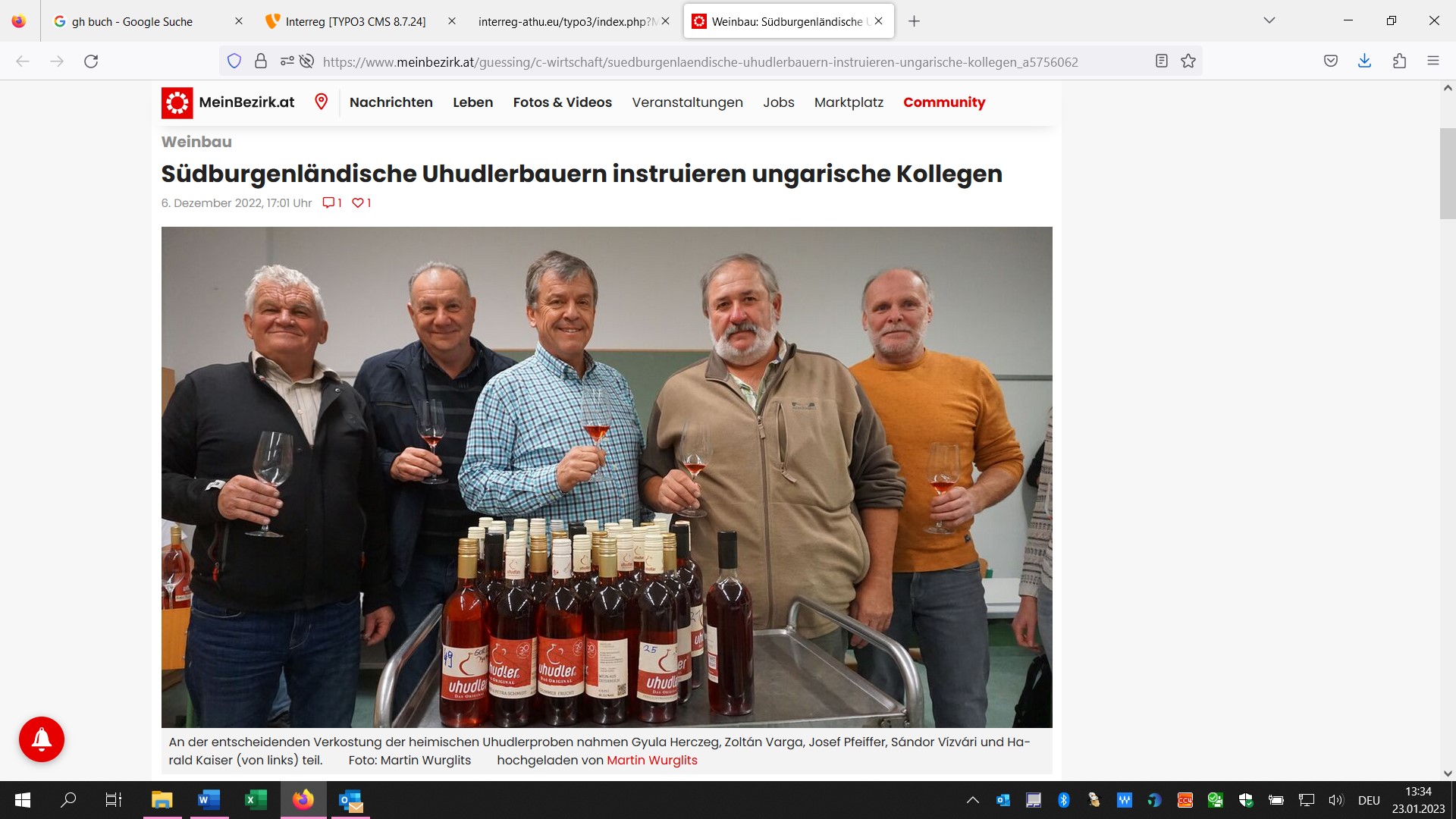Save page to Pocket
Viewport: 1456px width, 819px height.
tap(1331, 61)
